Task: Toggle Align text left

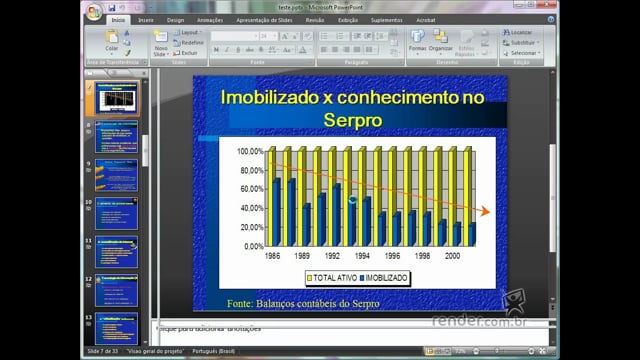Action: (x=324, y=50)
